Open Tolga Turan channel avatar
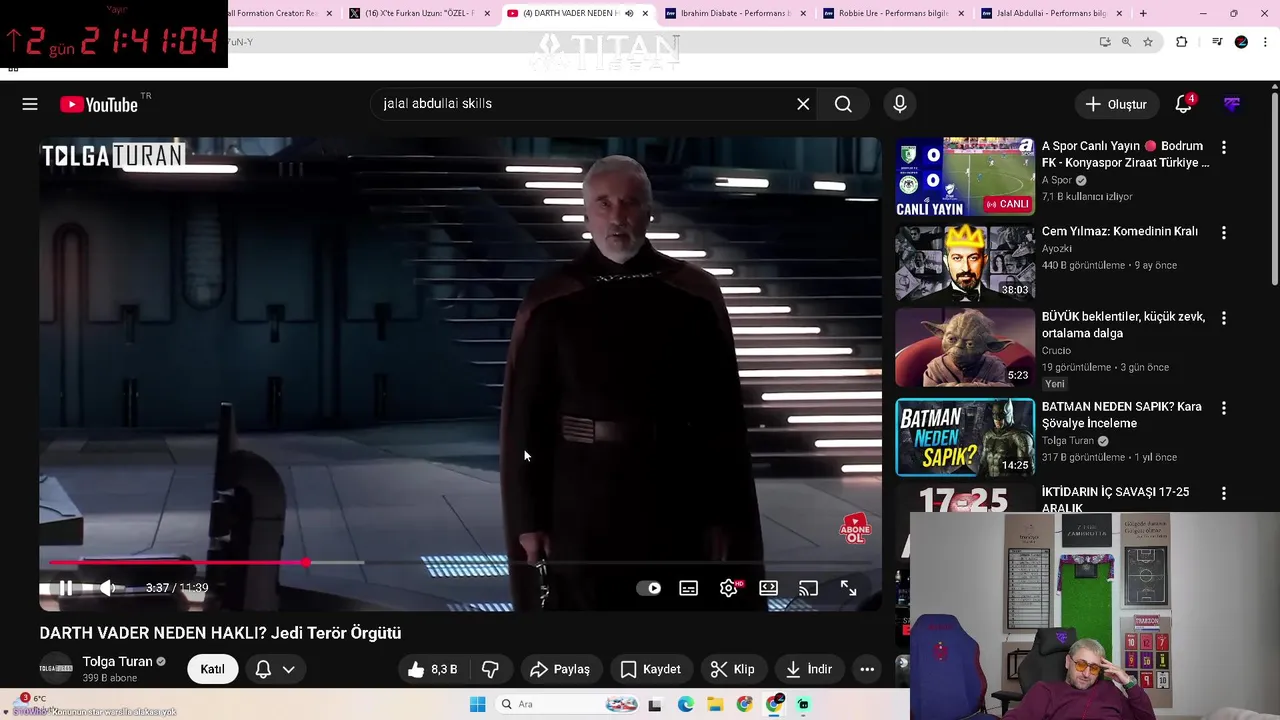 click(56, 669)
